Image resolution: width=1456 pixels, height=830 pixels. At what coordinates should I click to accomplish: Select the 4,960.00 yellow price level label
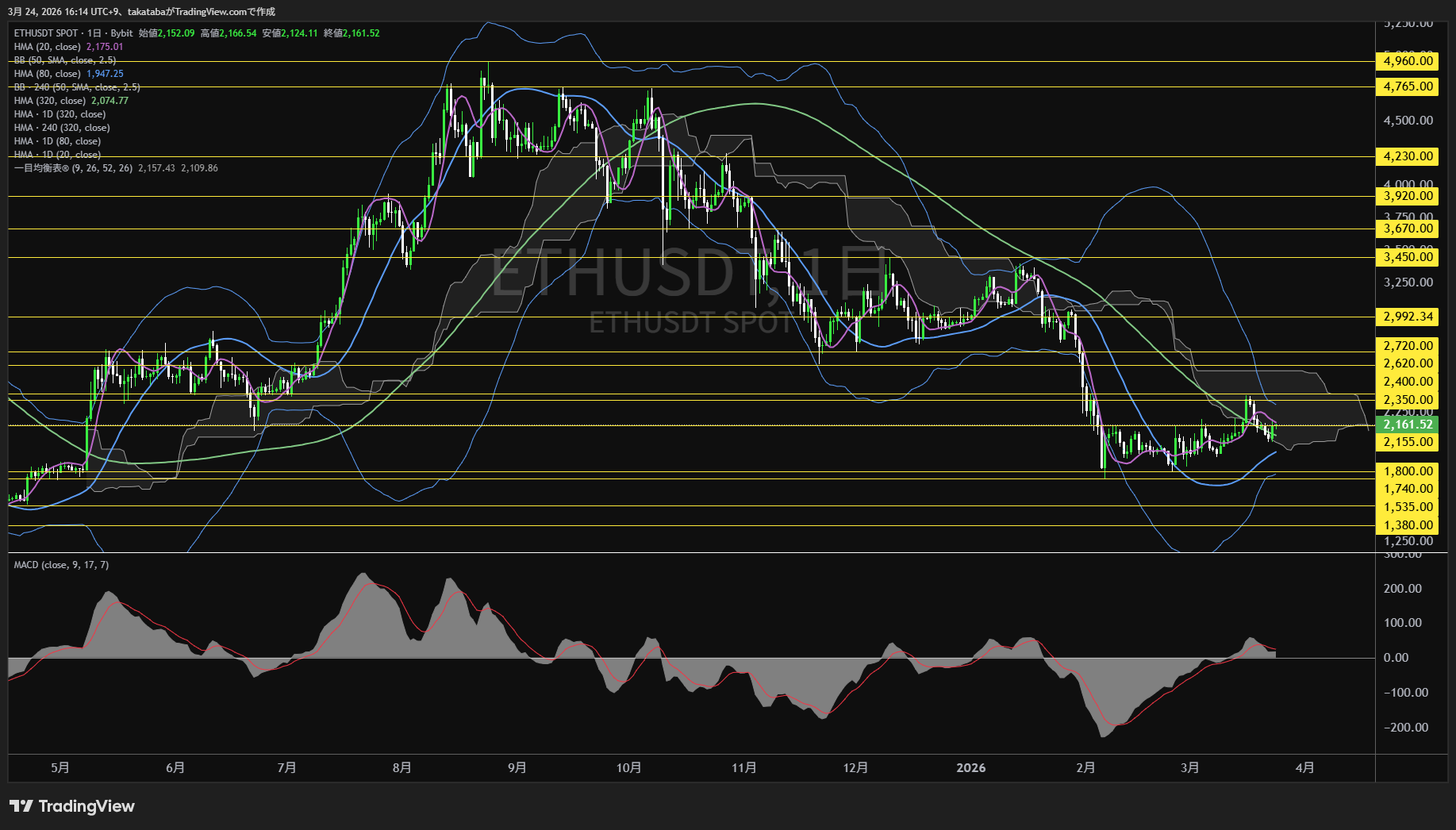pyautogui.click(x=1408, y=61)
